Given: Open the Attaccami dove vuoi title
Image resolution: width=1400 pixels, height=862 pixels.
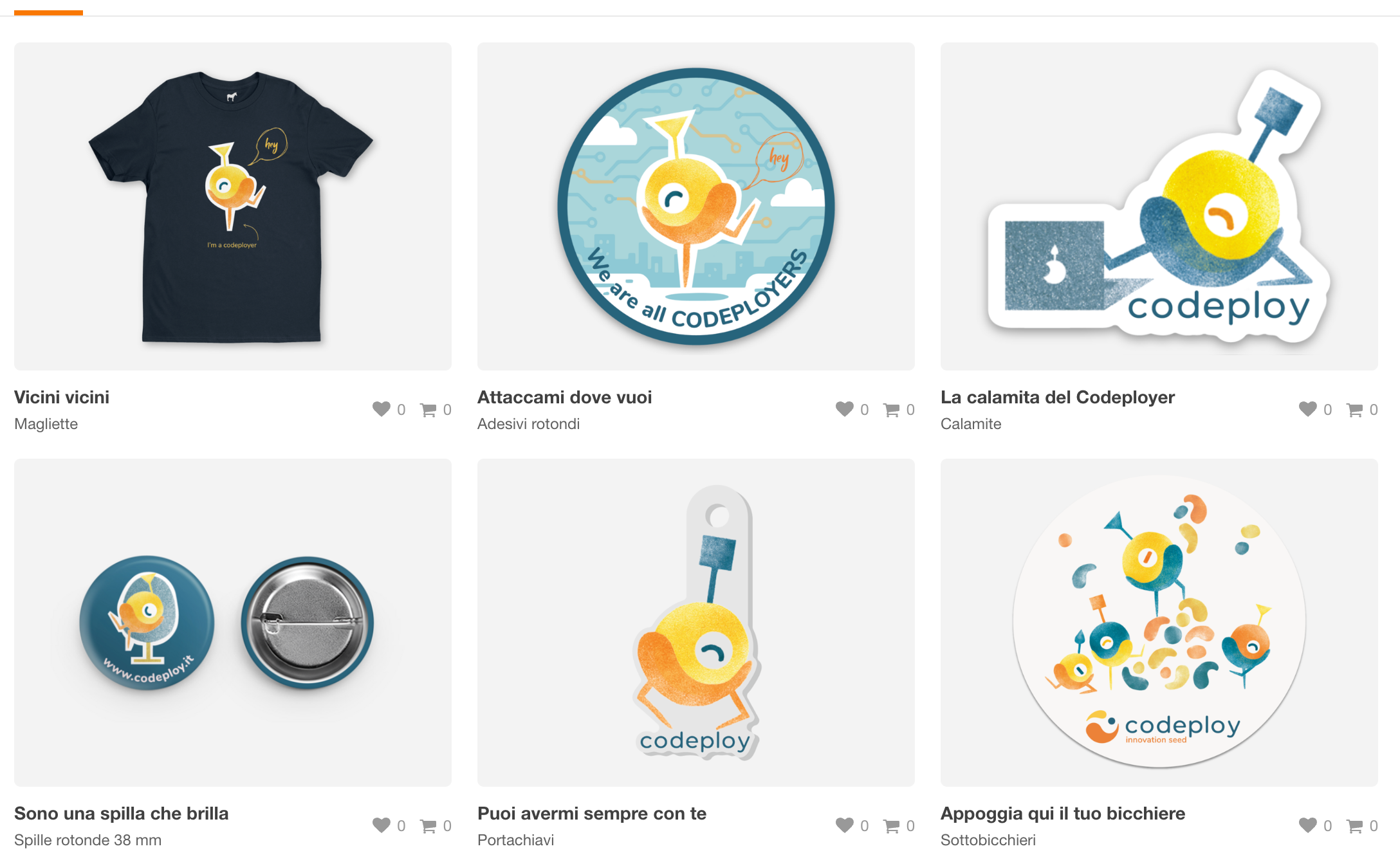Looking at the screenshot, I should (565, 398).
